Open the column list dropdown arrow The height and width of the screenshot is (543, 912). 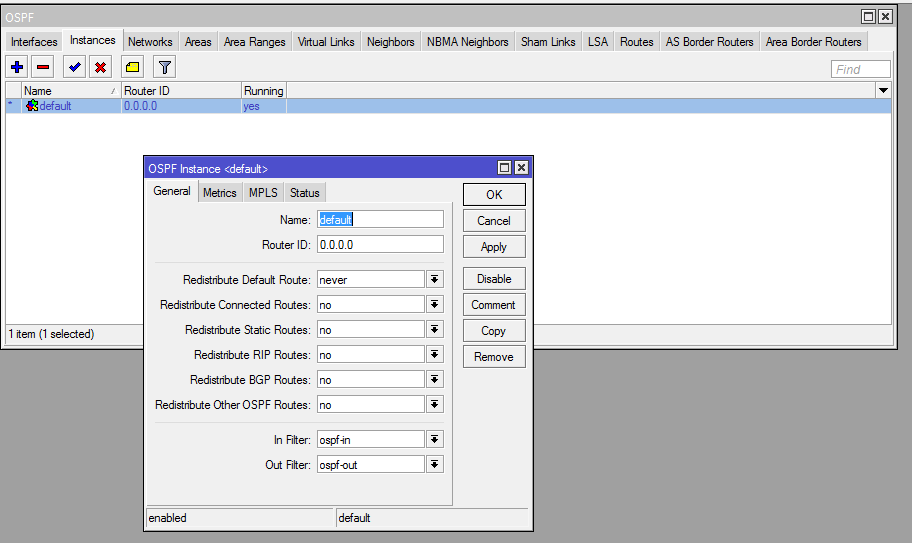(883, 91)
